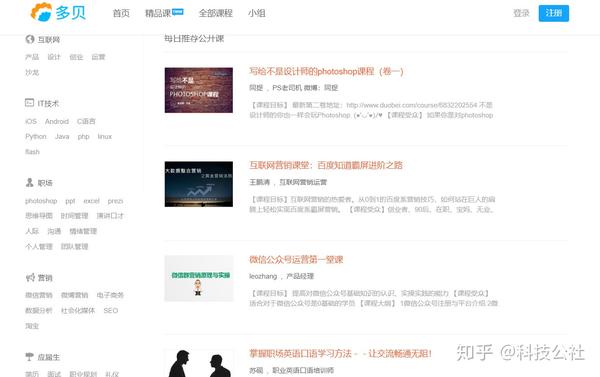This screenshot has height=377, width=600.
Task: Go to the 全部课程 page
Action: pos(215,13)
